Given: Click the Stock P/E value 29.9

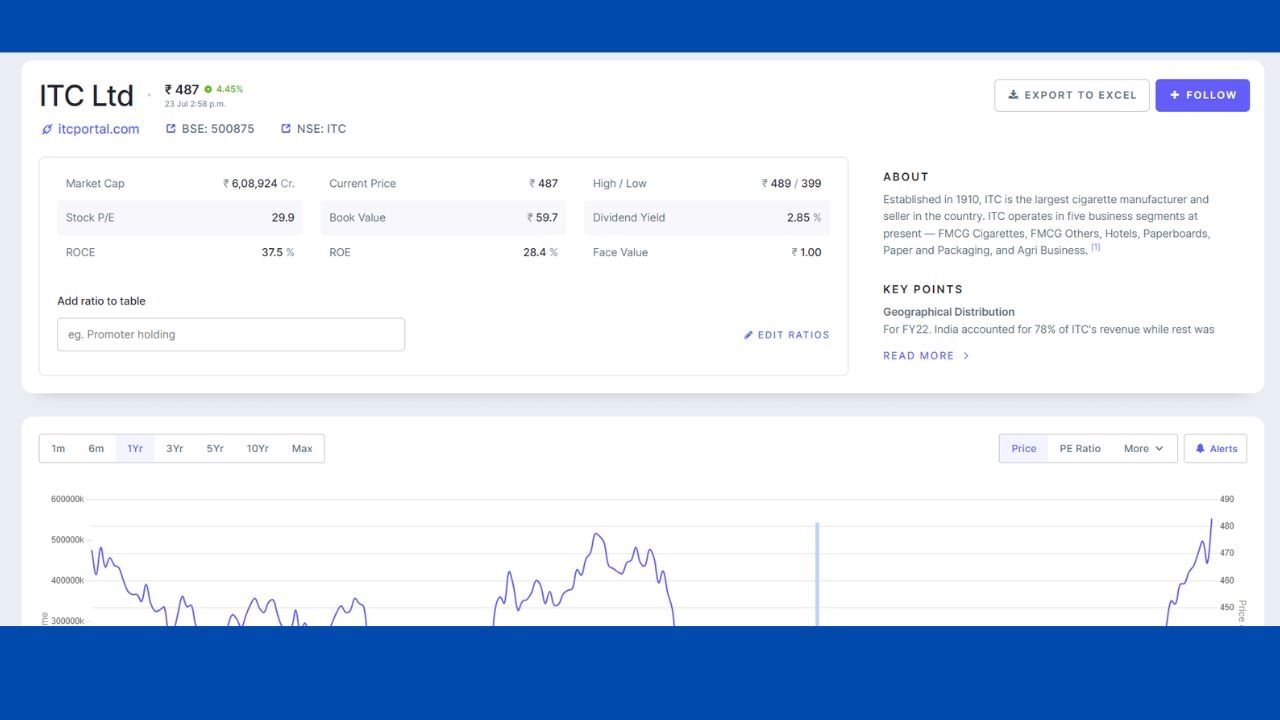Looking at the screenshot, I should [x=283, y=218].
